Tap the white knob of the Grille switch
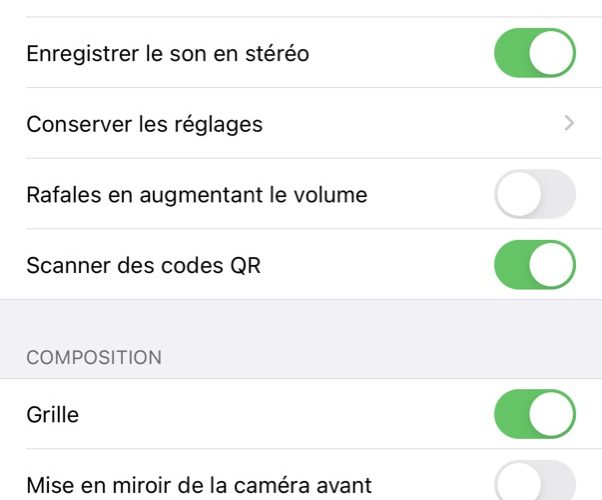 (551, 414)
